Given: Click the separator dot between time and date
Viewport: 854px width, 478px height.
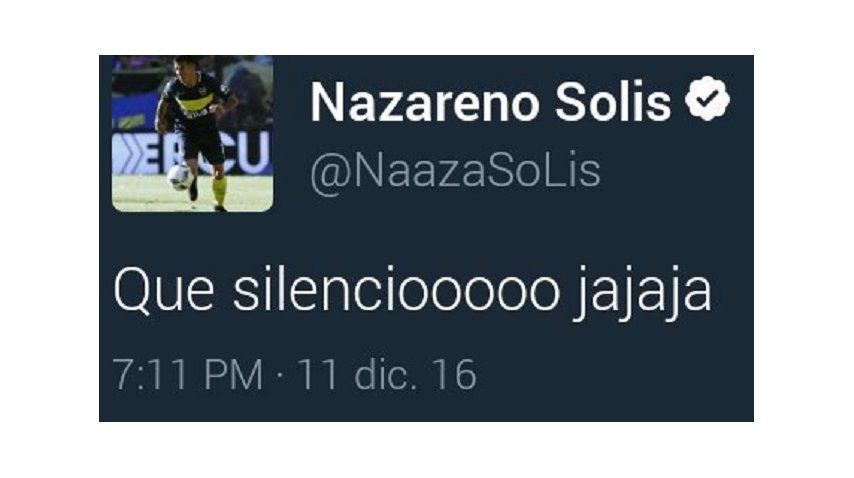Looking at the screenshot, I should click(x=280, y=376).
